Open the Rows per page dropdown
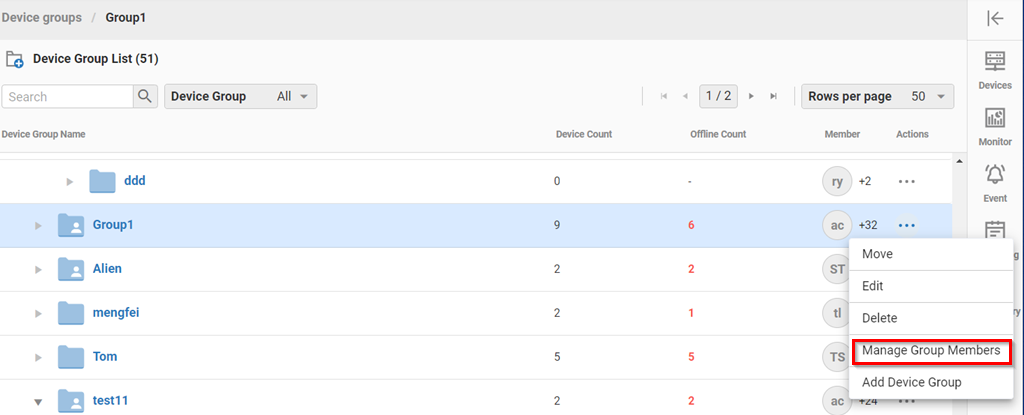The width and height of the screenshot is (1024, 415). click(x=877, y=96)
